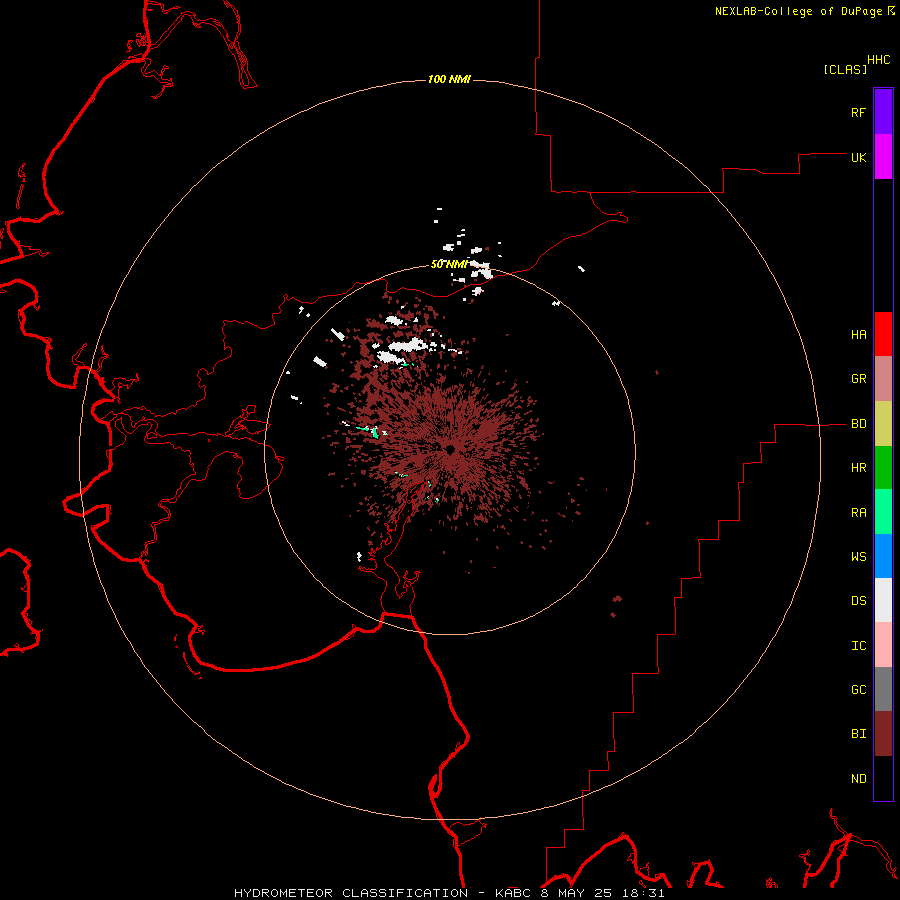This screenshot has width=900, height=900.
Task: Click the HA legend label
Action: tap(858, 335)
